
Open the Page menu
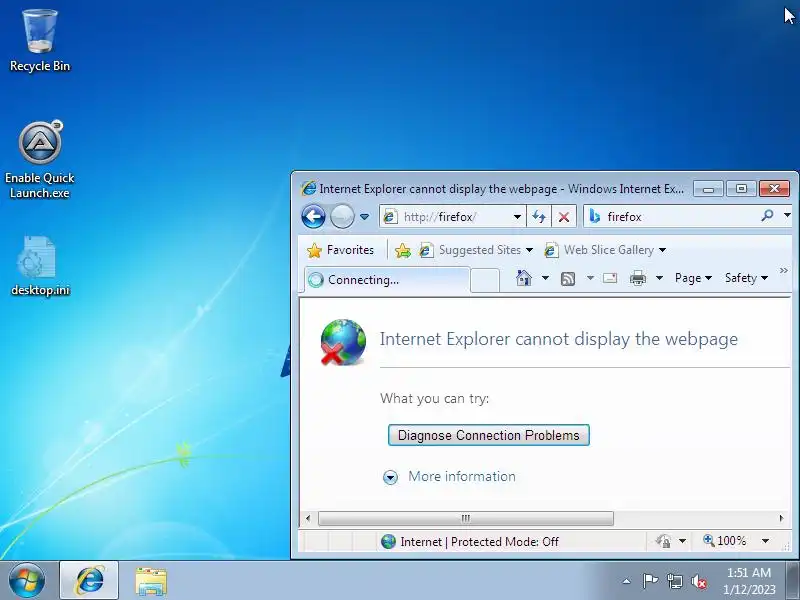point(693,278)
